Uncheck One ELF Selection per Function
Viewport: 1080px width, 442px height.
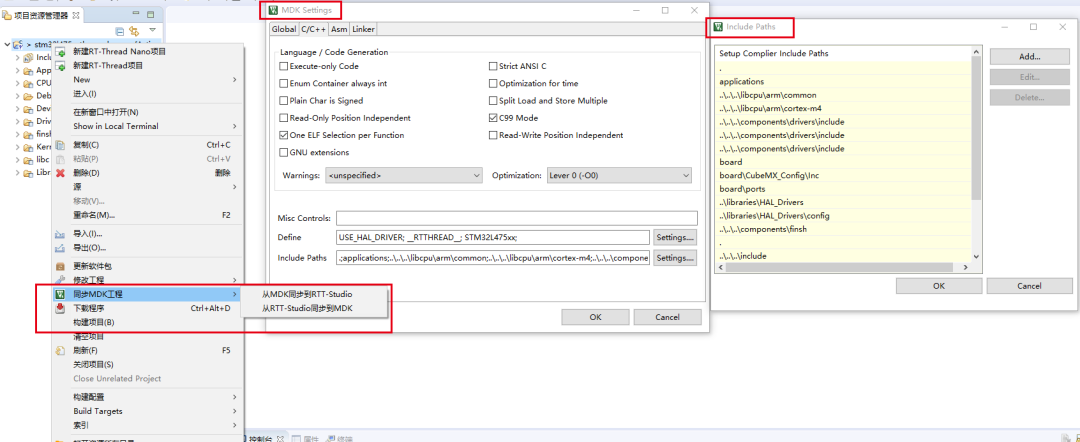coord(283,135)
